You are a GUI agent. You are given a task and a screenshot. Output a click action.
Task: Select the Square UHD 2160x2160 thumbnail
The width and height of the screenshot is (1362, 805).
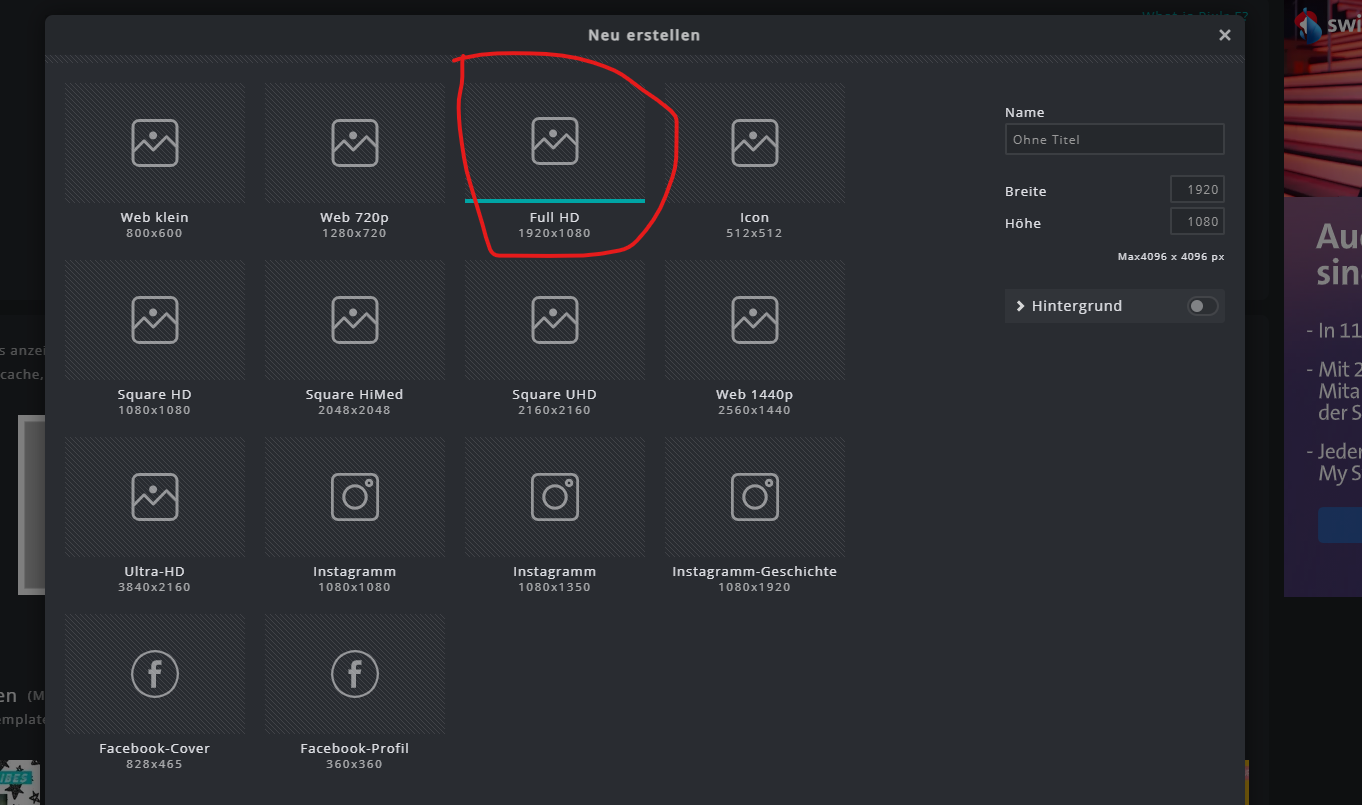[x=555, y=320]
